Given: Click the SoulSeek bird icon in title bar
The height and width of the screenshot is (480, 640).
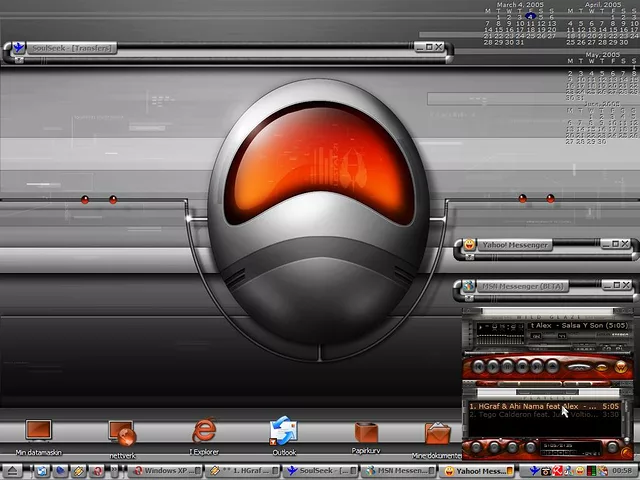Looking at the screenshot, I should [x=18, y=47].
